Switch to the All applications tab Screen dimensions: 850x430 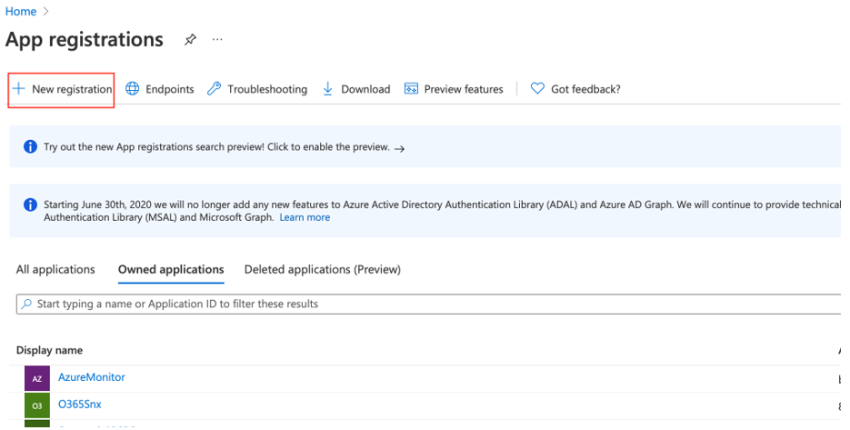tap(56, 270)
